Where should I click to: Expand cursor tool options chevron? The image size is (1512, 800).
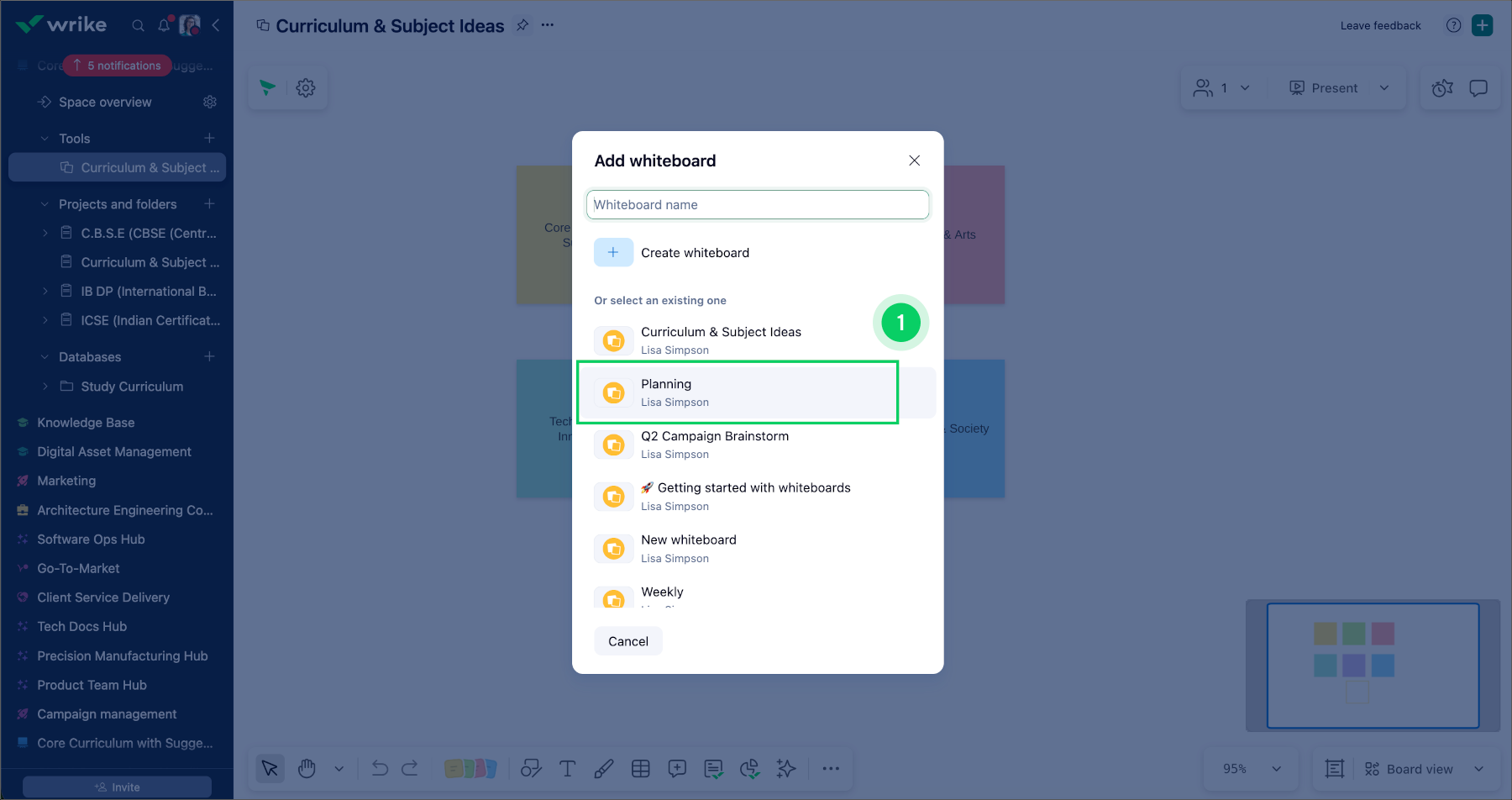click(x=339, y=768)
